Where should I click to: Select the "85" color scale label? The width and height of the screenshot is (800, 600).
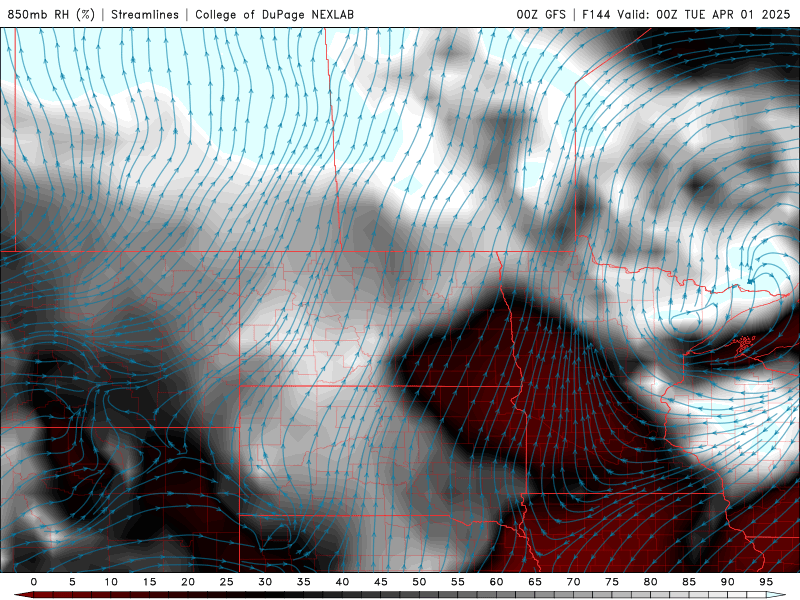[688, 582]
